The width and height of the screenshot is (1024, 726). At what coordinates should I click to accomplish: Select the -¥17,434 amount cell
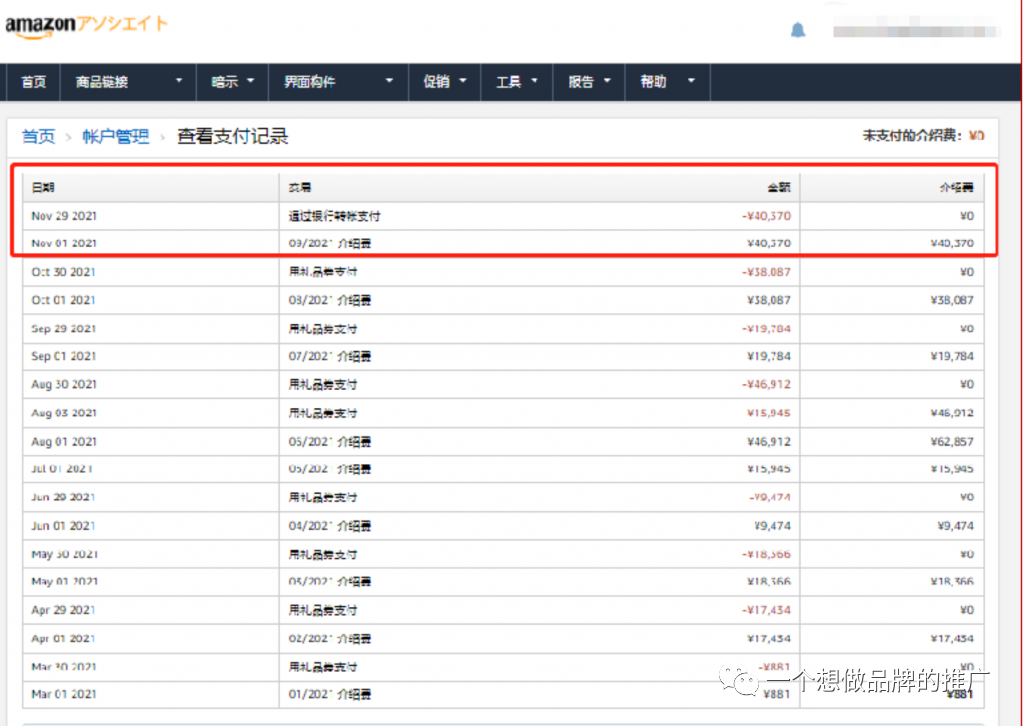(x=766, y=610)
